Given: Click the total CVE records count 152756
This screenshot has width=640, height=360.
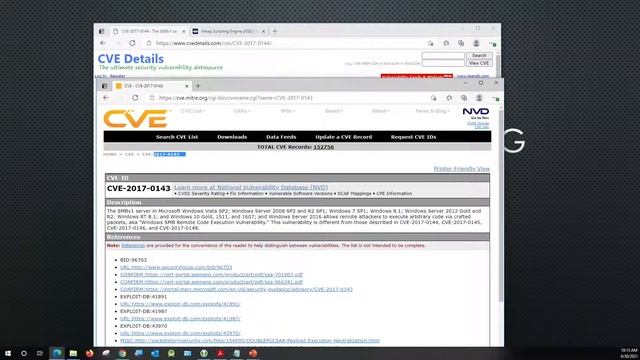Looking at the screenshot, I should click(x=323, y=147).
